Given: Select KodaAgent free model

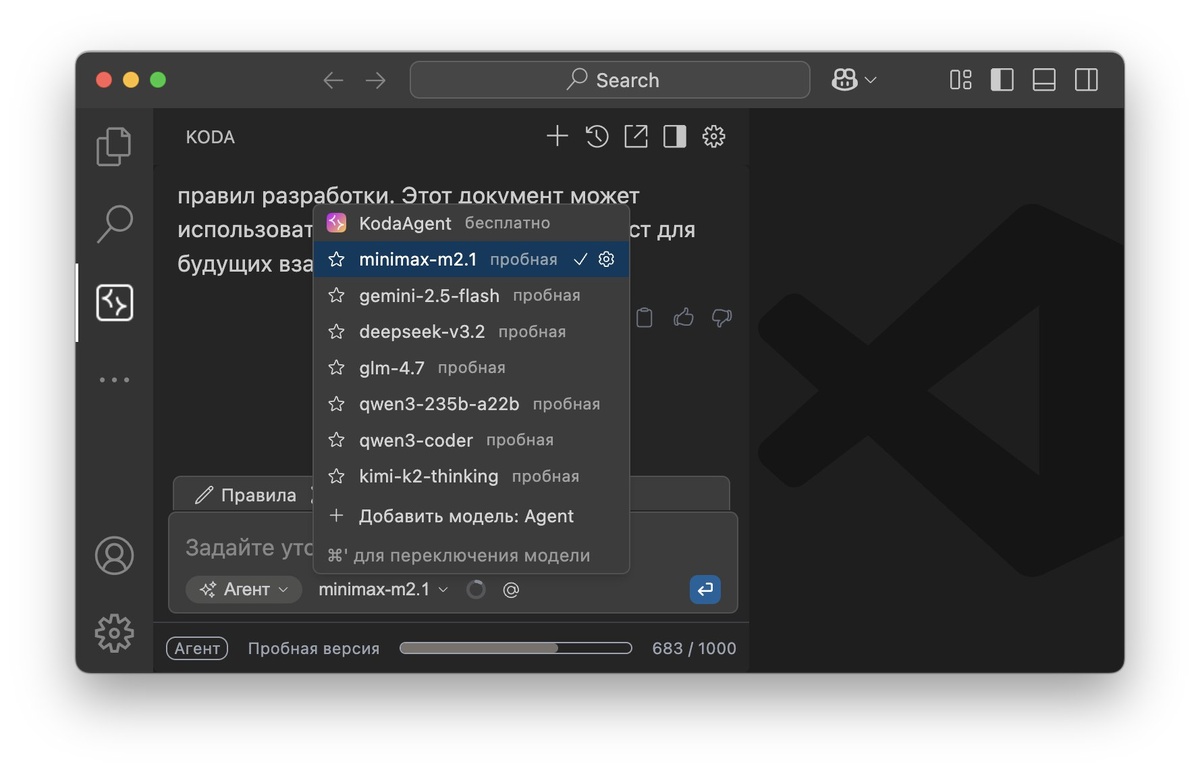Looking at the screenshot, I should click(x=471, y=223).
